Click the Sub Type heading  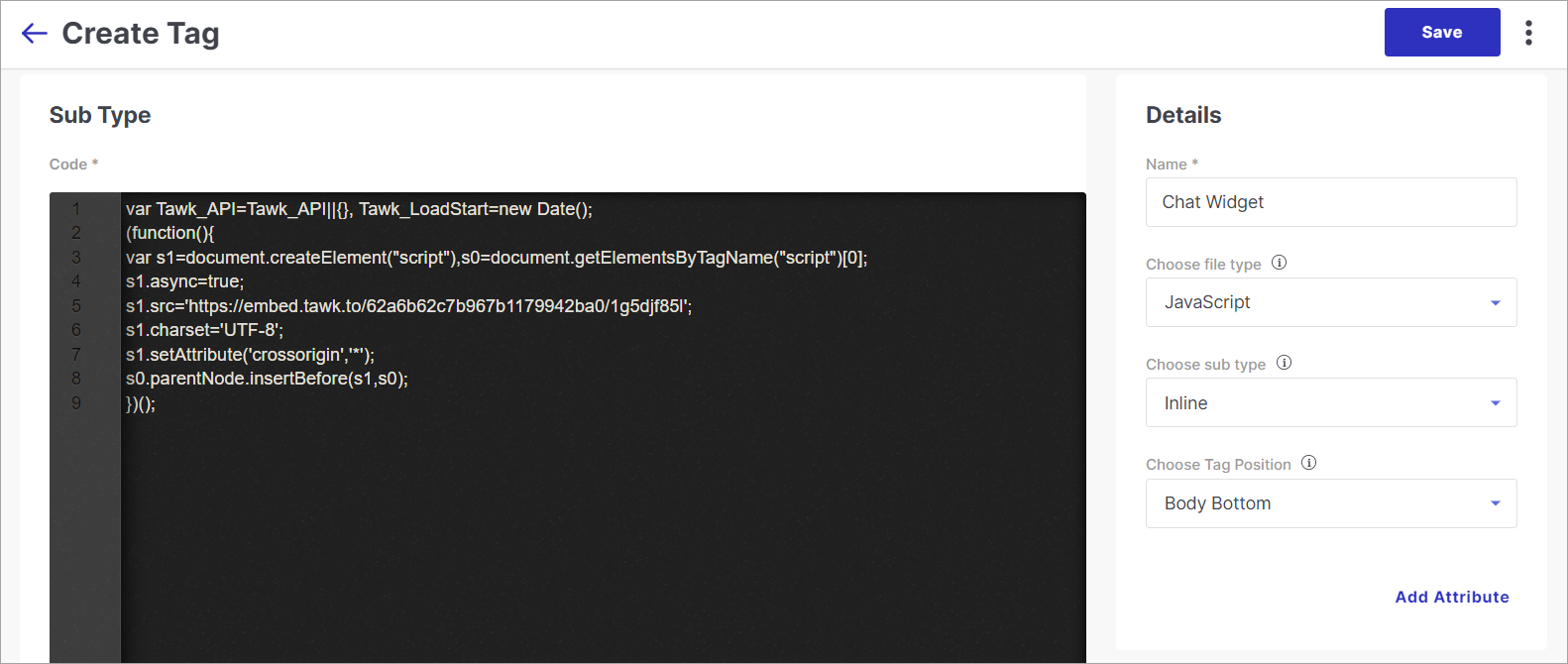(100, 115)
